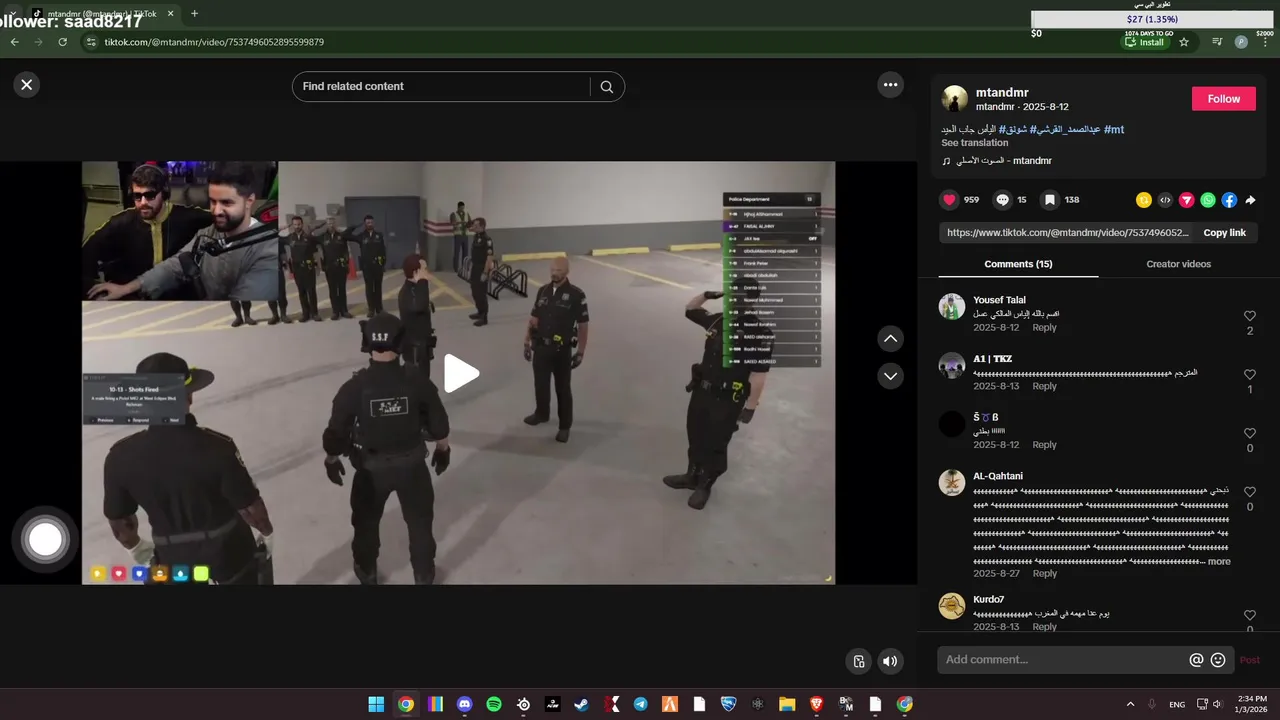This screenshot has height=720, width=1280.
Task: Open Telegram from the taskbar
Action: pyautogui.click(x=640, y=704)
